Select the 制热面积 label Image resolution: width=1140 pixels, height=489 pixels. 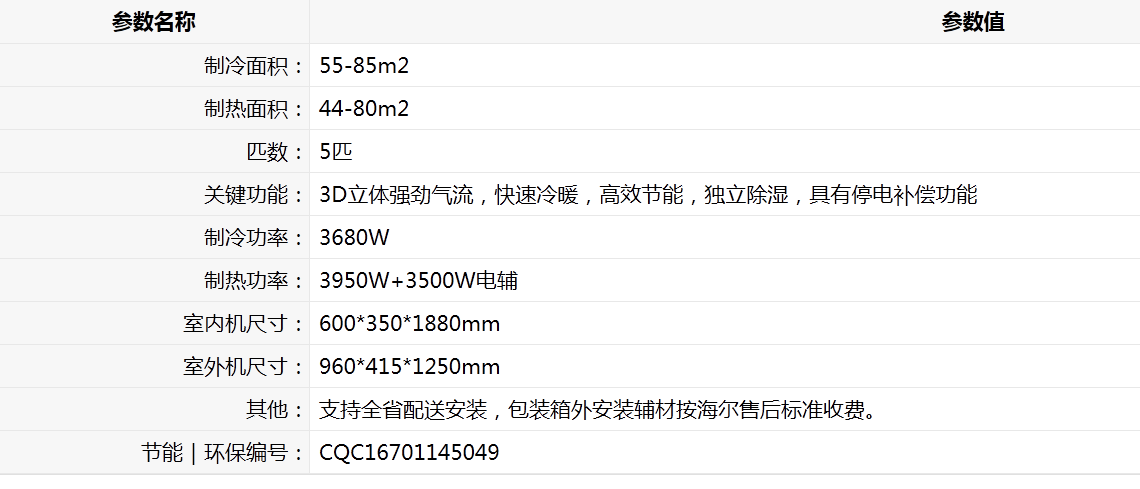click(x=254, y=109)
